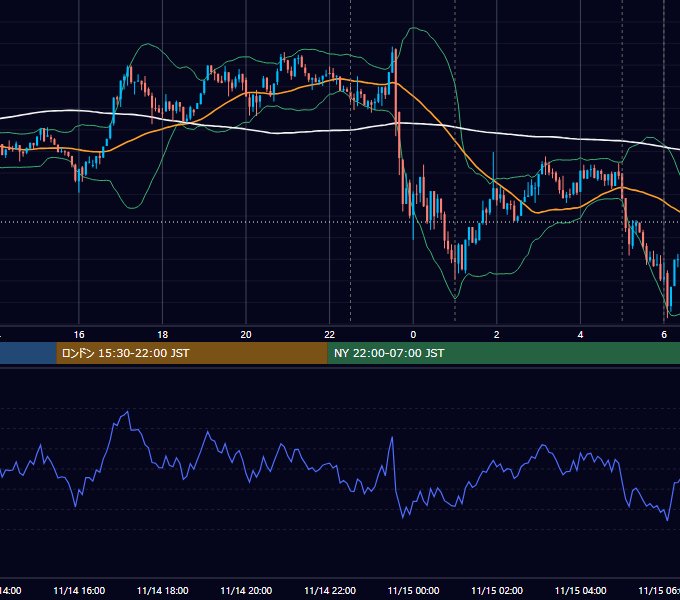
Task: Click the 11/14 18:00 bottom time label
Action: point(163,590)
